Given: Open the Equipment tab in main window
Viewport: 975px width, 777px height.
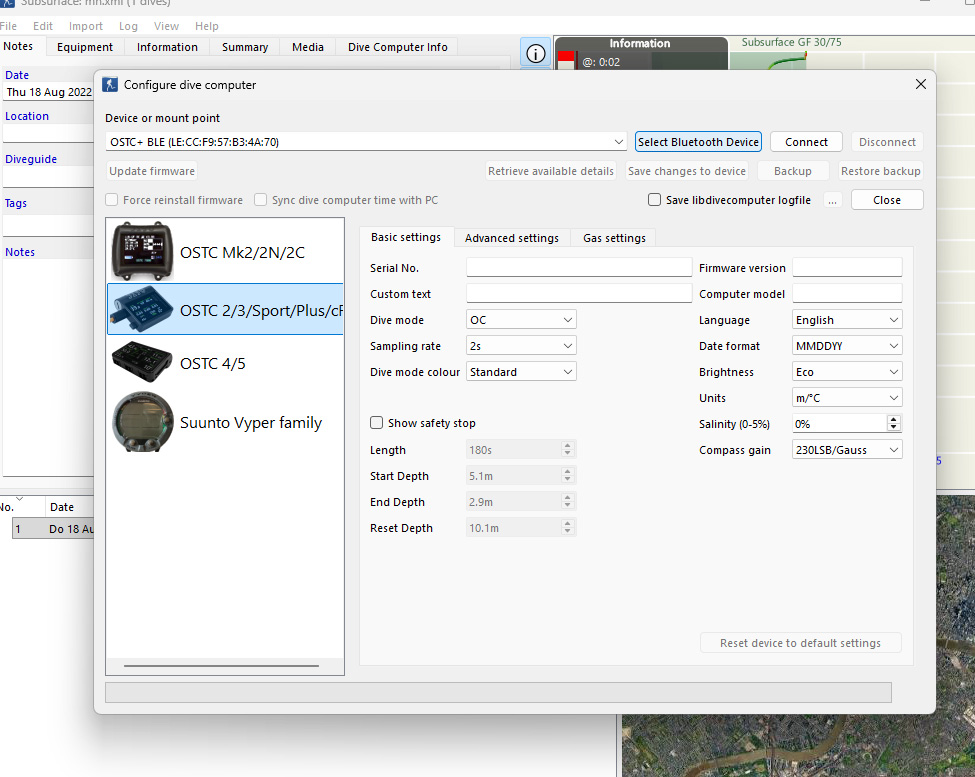Looking at the screenshot, I should click(85, 47).
